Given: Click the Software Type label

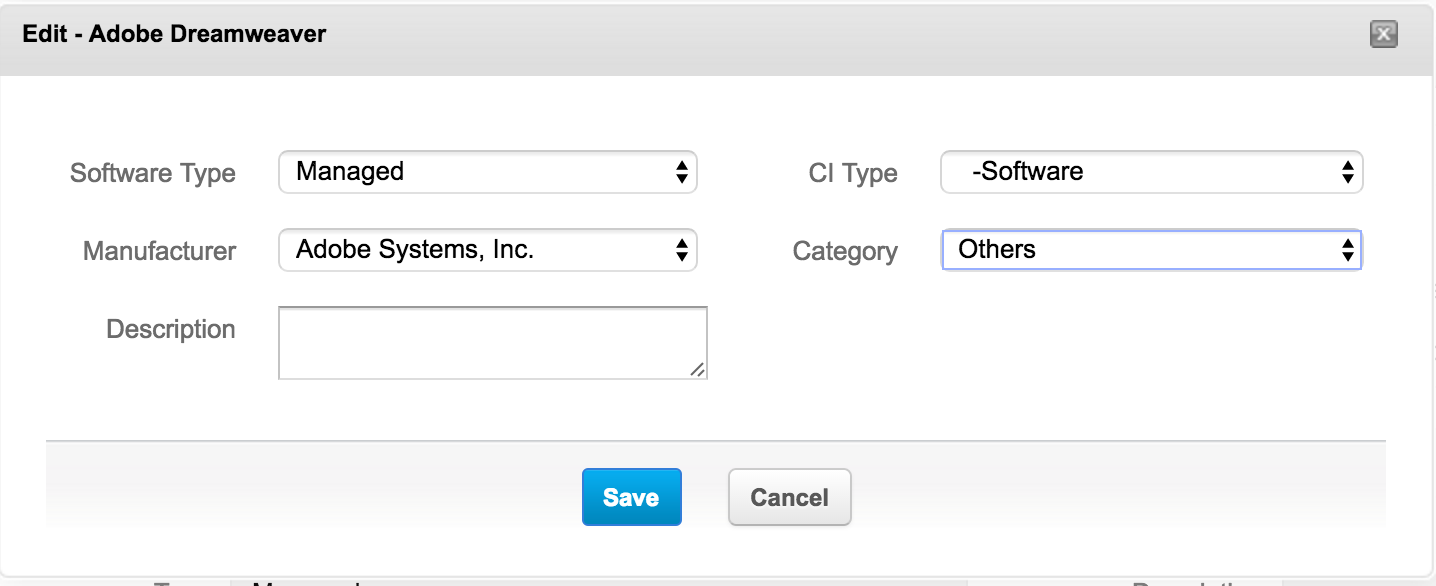Looking at the screenshot, I should [153, 173].
